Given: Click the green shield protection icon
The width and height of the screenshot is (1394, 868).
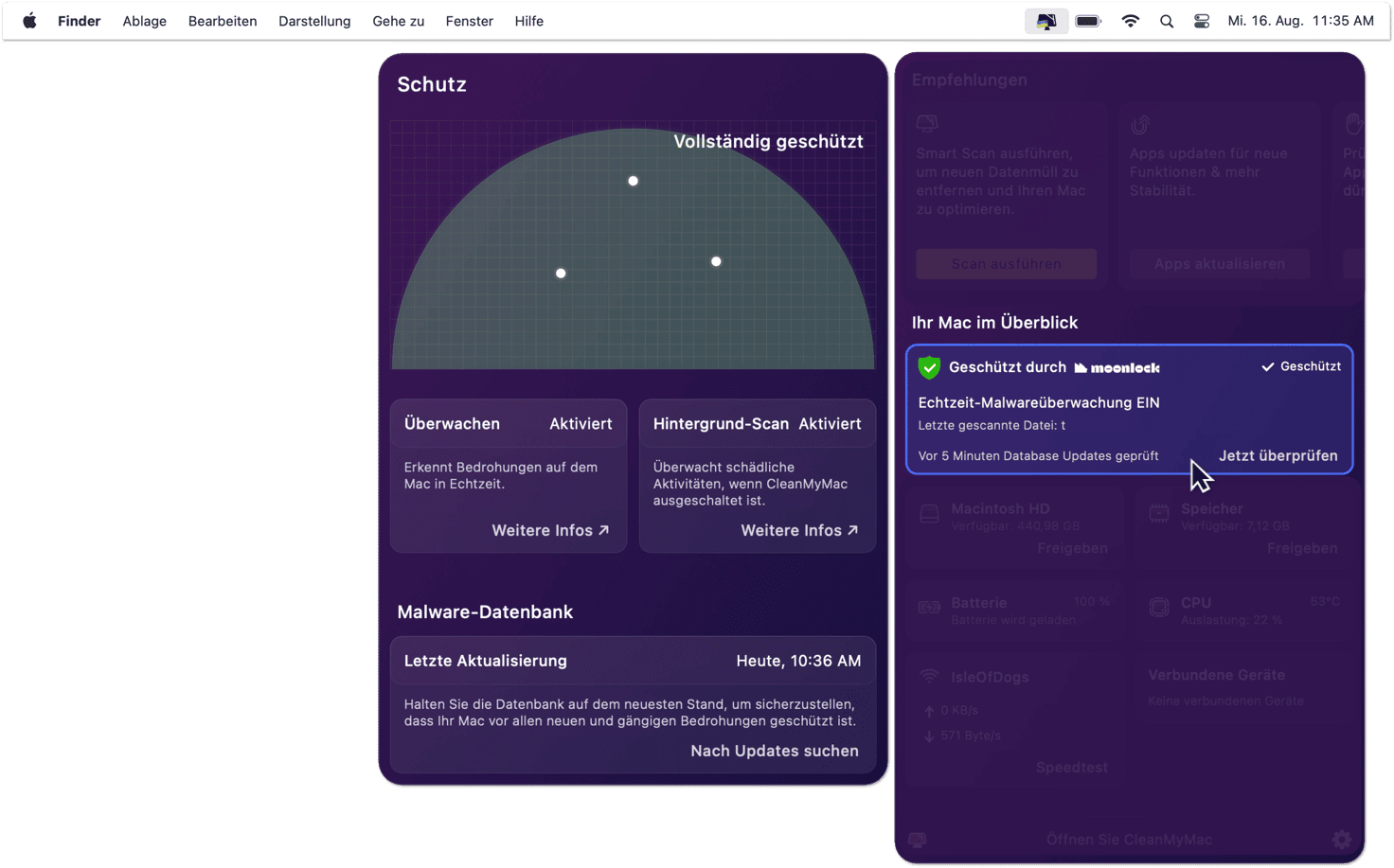Looking at the screenshot, I should (x=929, y=367).
